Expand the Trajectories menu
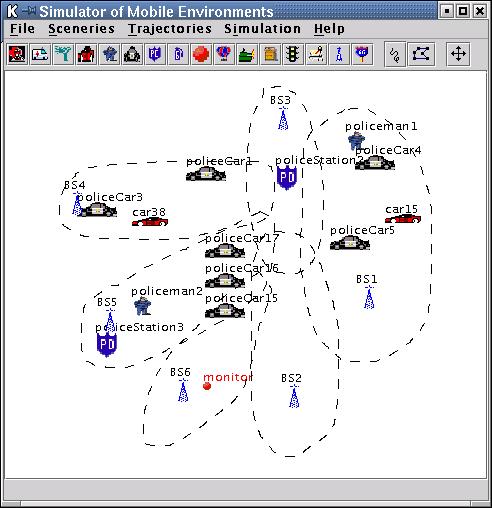492x508 pixels. (x=170, y=29)
